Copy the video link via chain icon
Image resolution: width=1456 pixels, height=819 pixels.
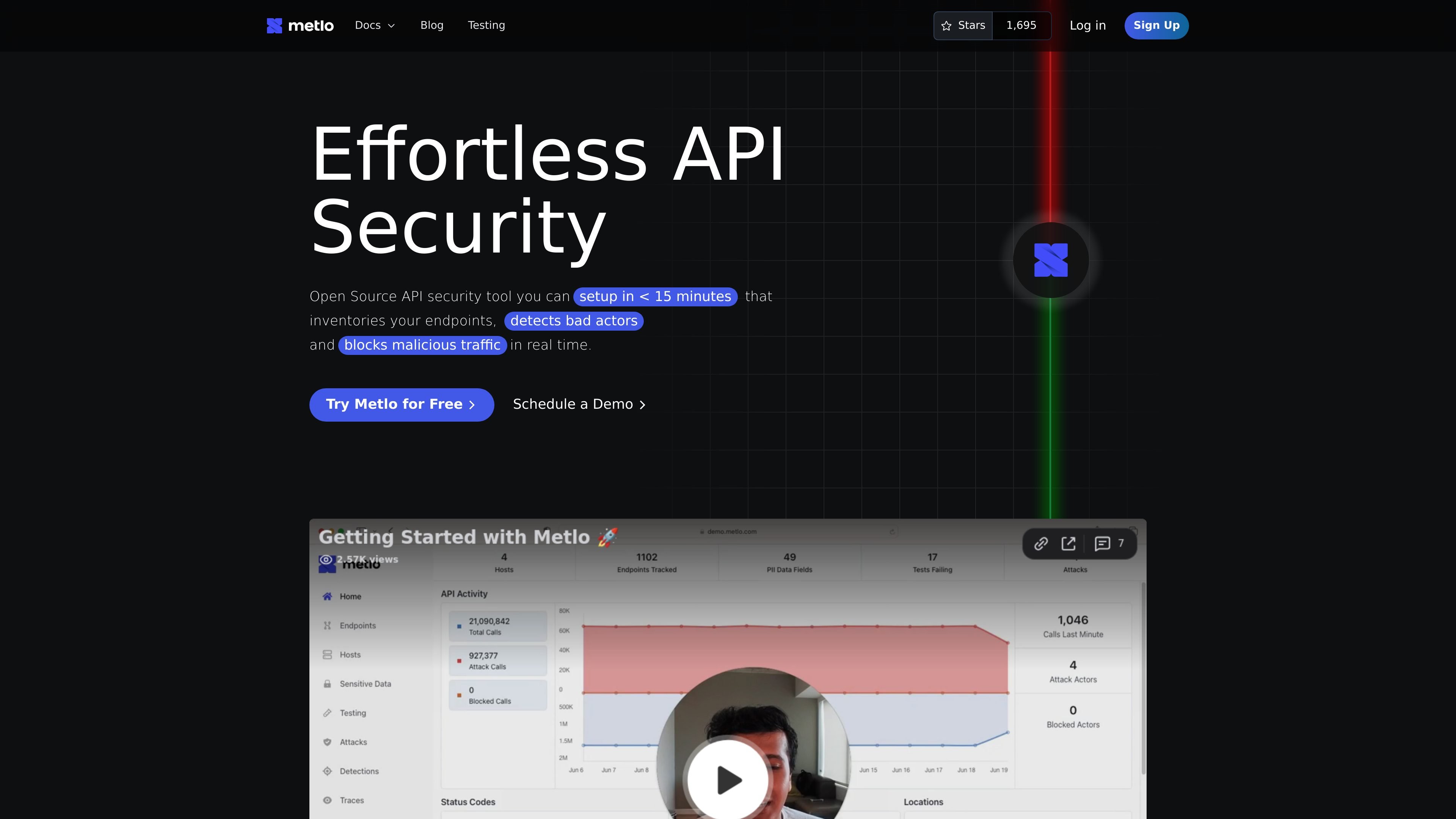[1041, 544]
